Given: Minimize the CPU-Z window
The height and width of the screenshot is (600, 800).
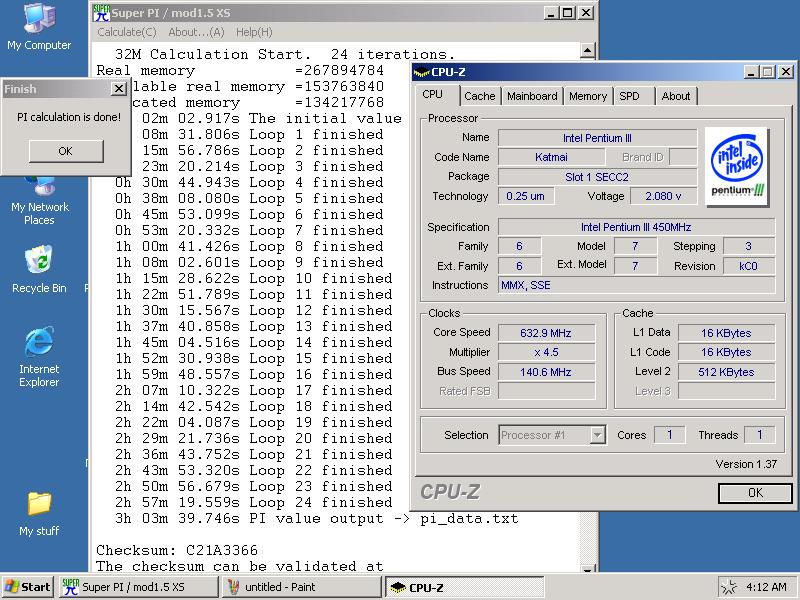Looking at the screenshot, I should tap(751, 72).
